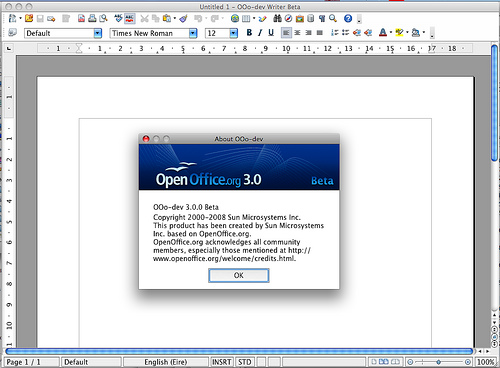
Task: Click the zoom slider handle
Action: 439,362
